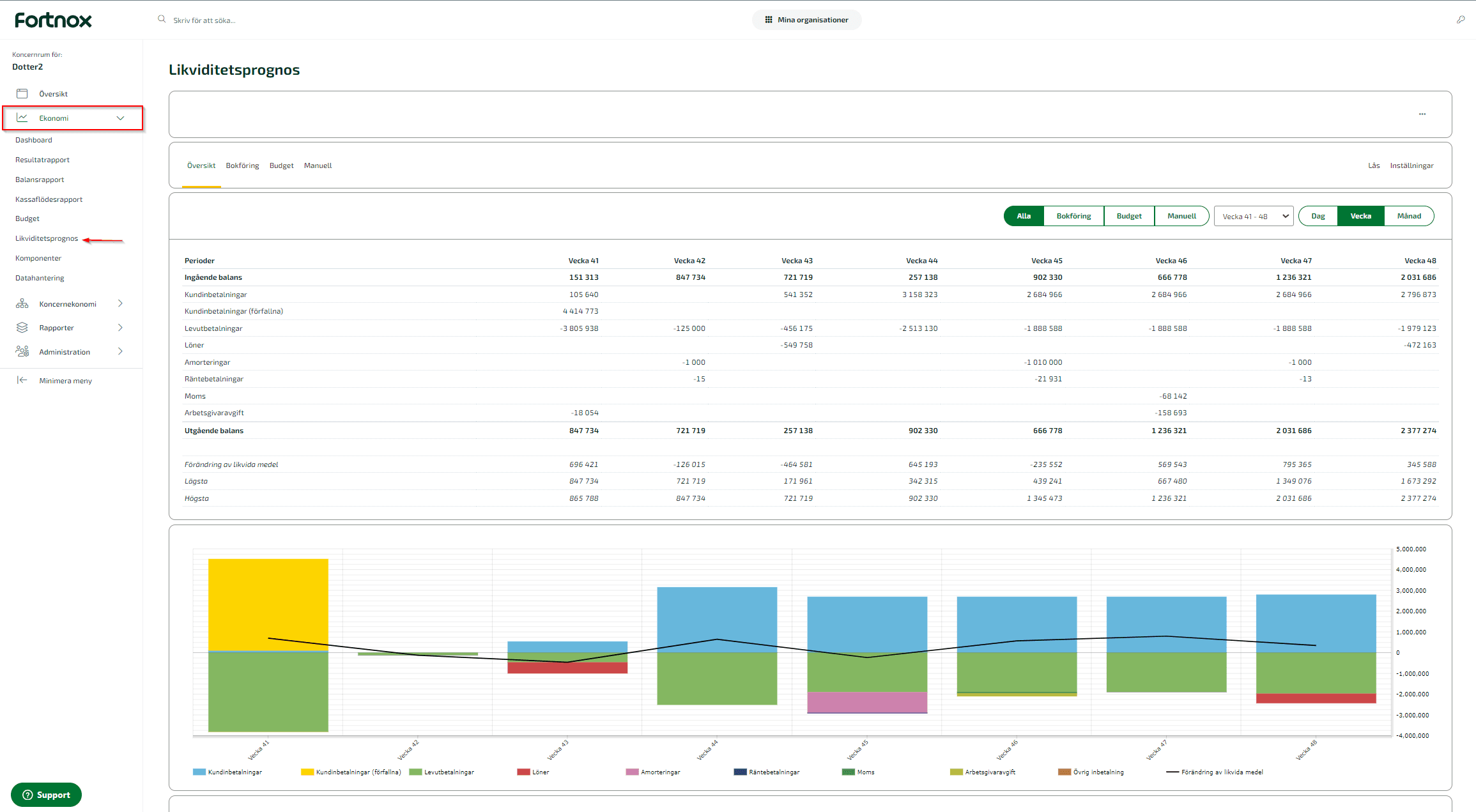The image size is (1476, 812).
Task: Click the grid icon beside Mina organisationer
Action: 769,20
